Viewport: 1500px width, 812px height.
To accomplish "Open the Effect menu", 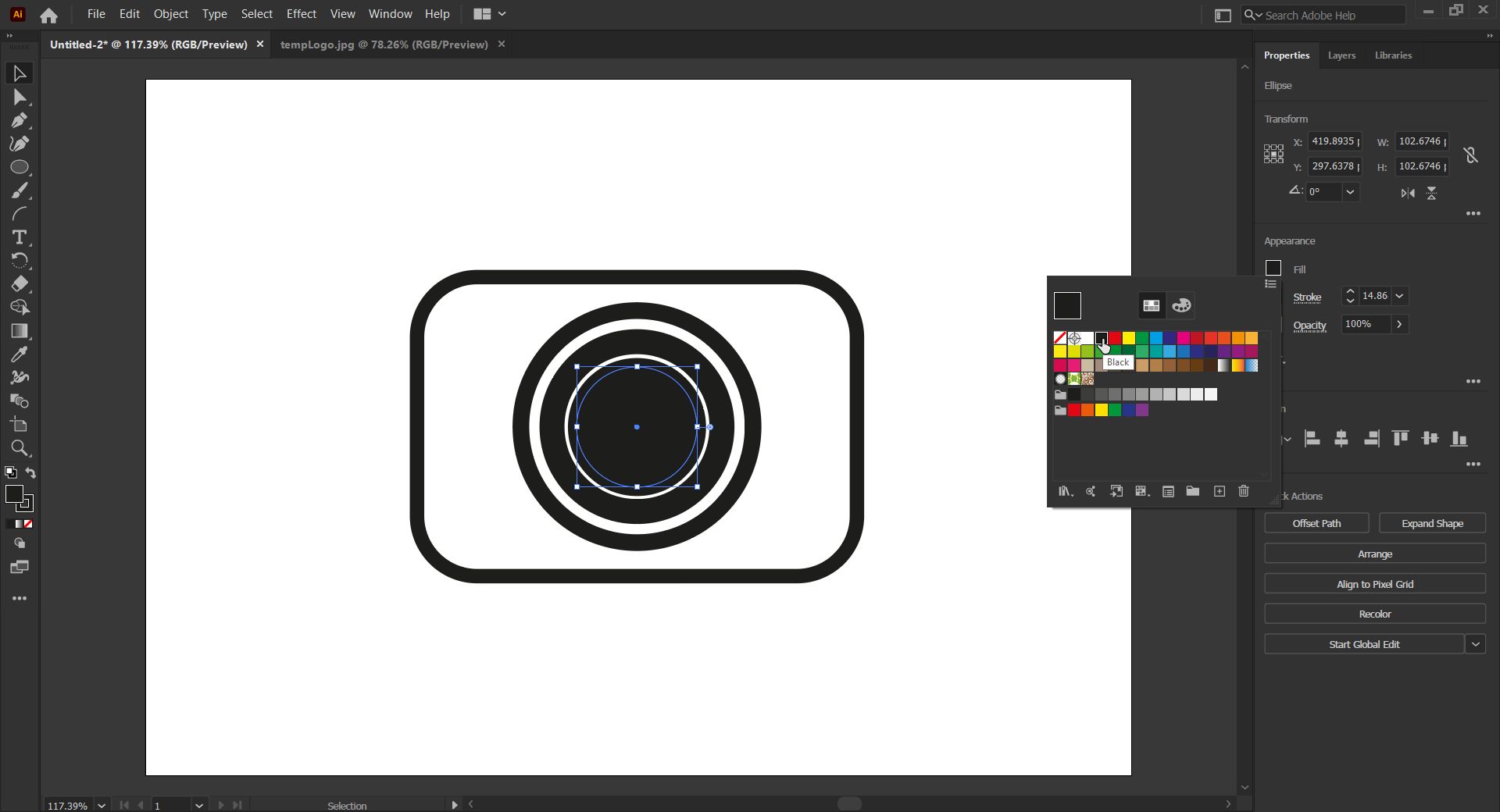I will point(301,14).
